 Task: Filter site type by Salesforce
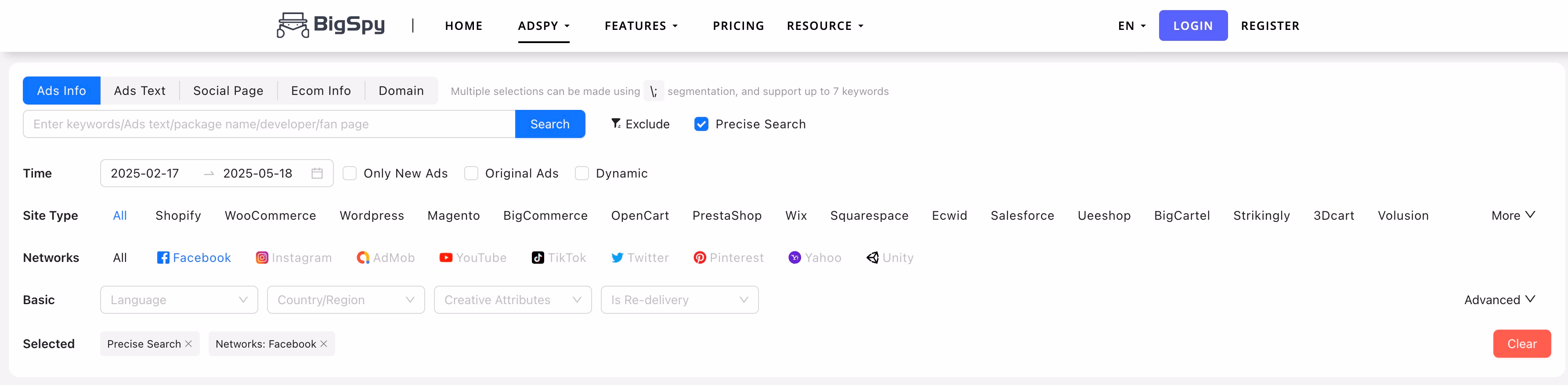click(x=1022, y=216)
